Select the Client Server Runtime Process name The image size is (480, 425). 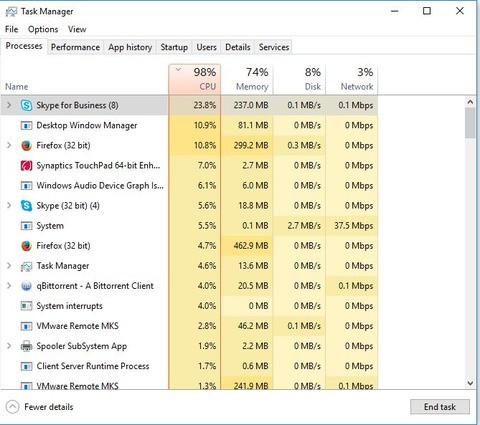[93, 366]
